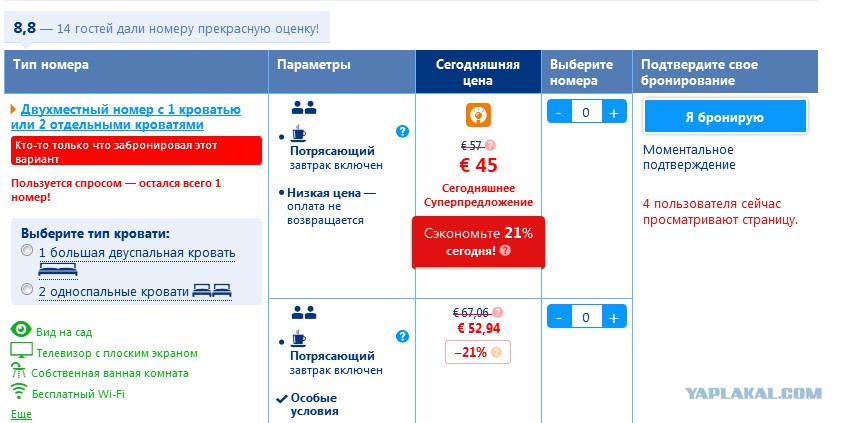Screen dimensions: 848x423
Task: Click the question mark next to crossed-out €67,06
Action: (498, 312)
